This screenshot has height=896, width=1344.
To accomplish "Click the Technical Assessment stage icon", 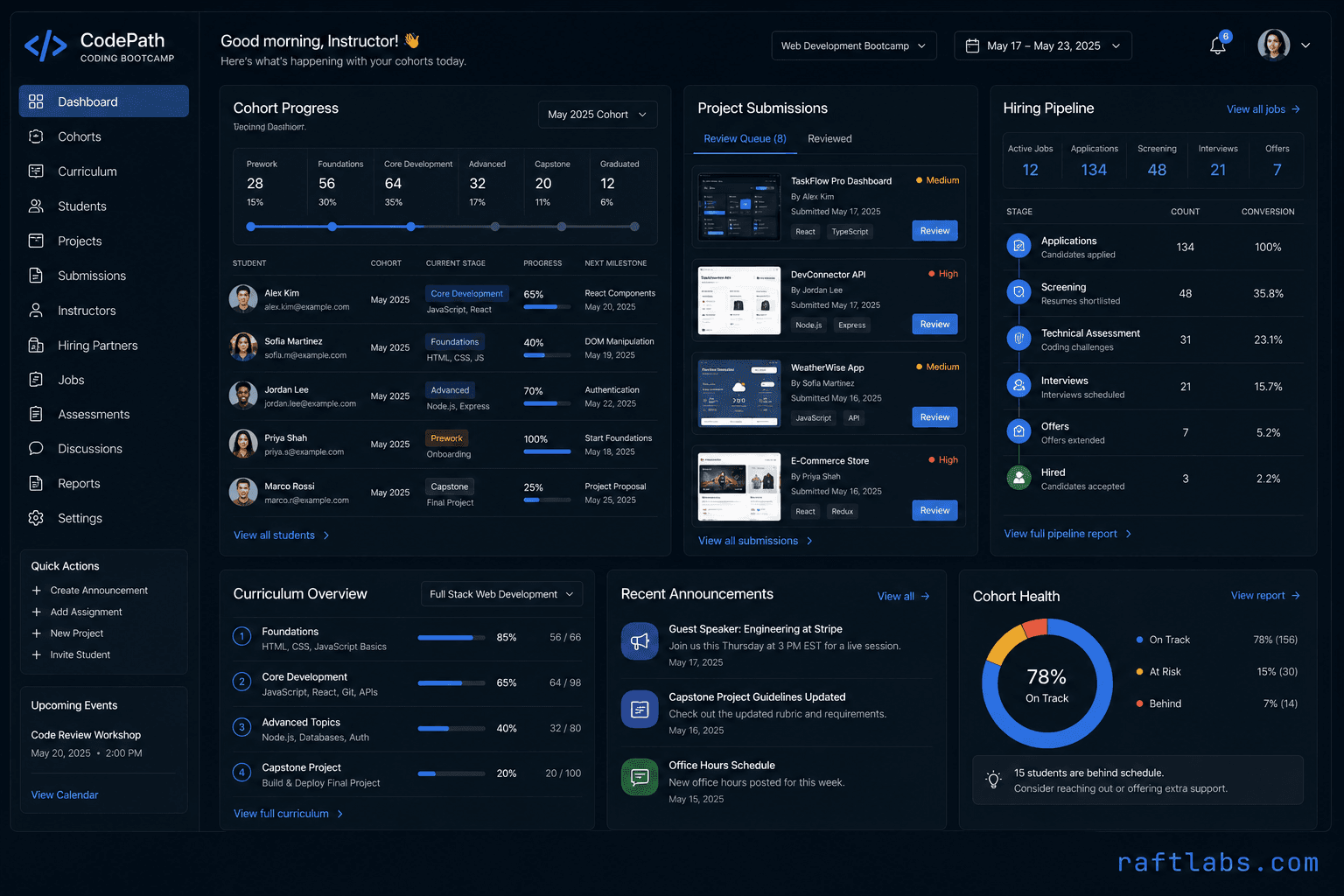I will 1018,339.
